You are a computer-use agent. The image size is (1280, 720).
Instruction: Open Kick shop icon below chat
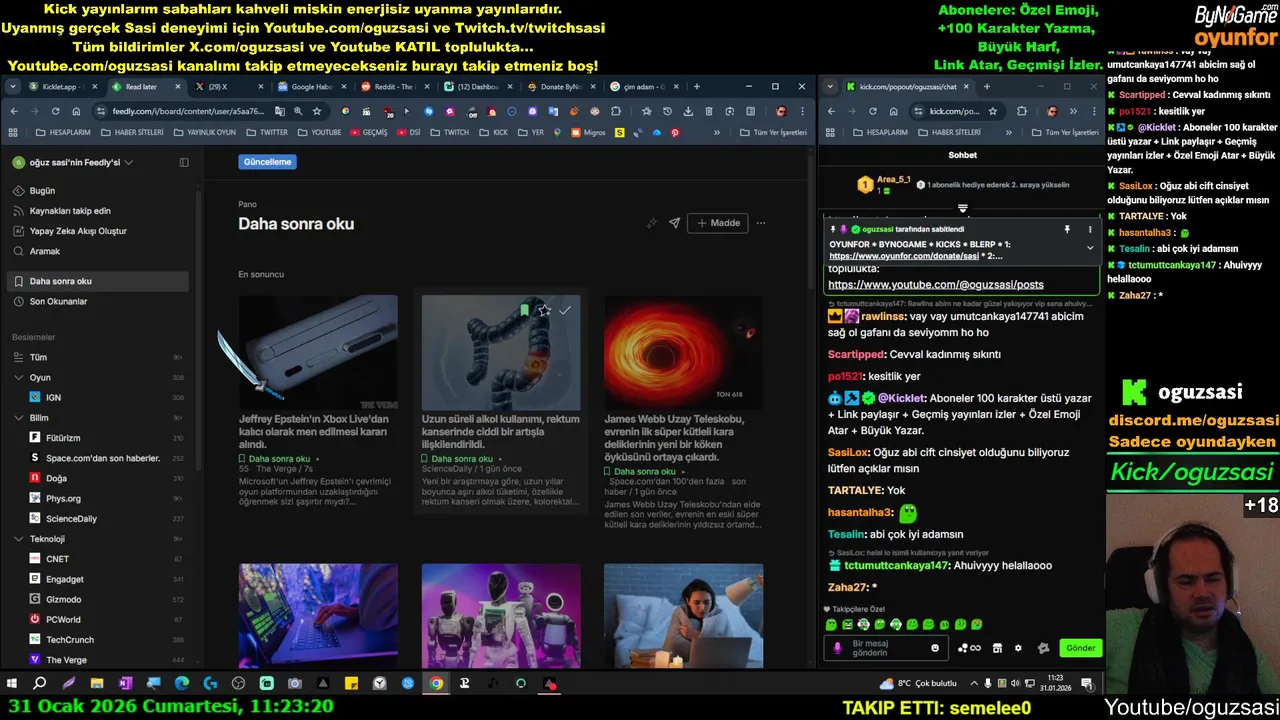pos(997,648)
